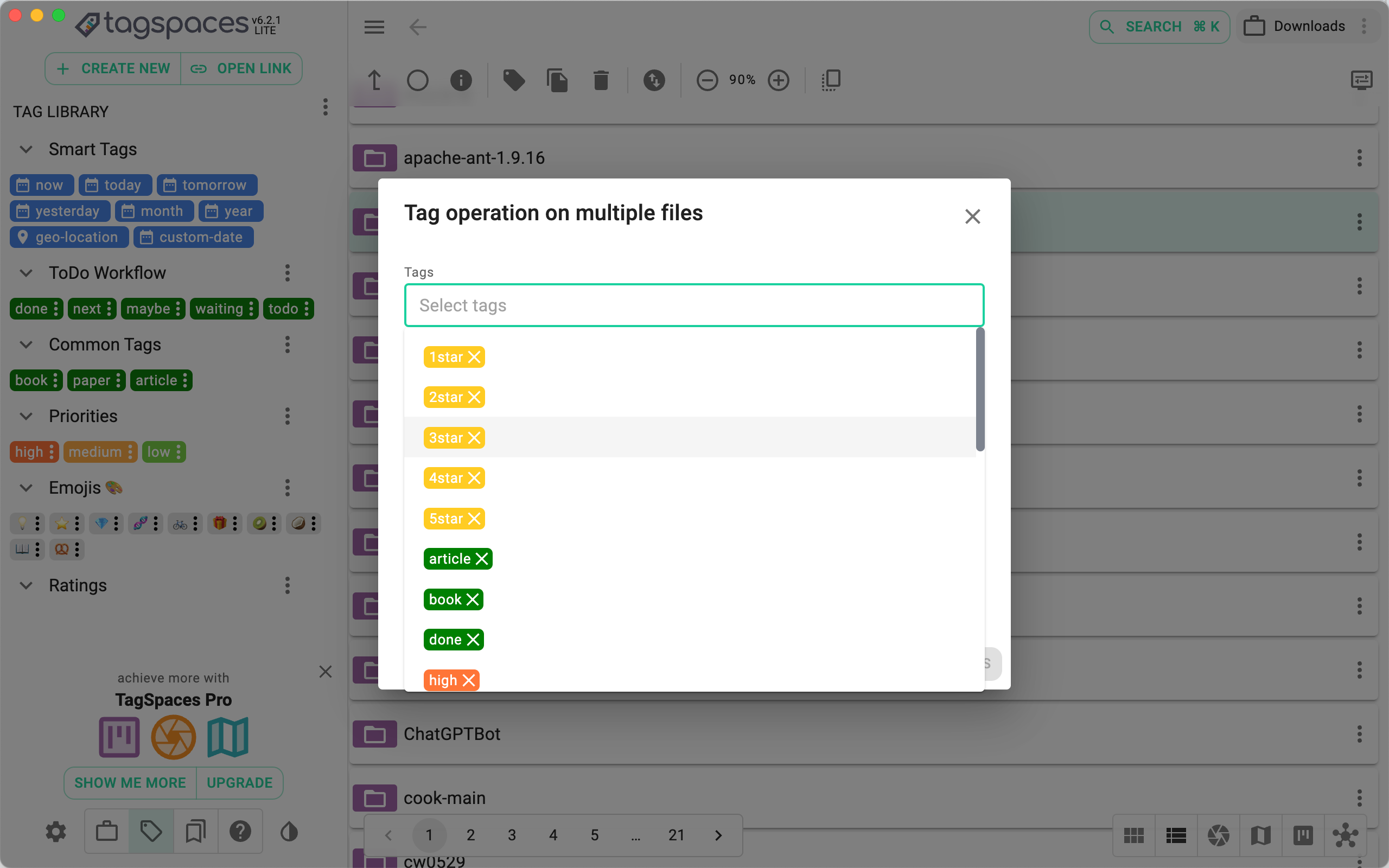Click the Kanban promo icon under TagSpaces Pro
The image size is (1389, 868).
(119, 737)
